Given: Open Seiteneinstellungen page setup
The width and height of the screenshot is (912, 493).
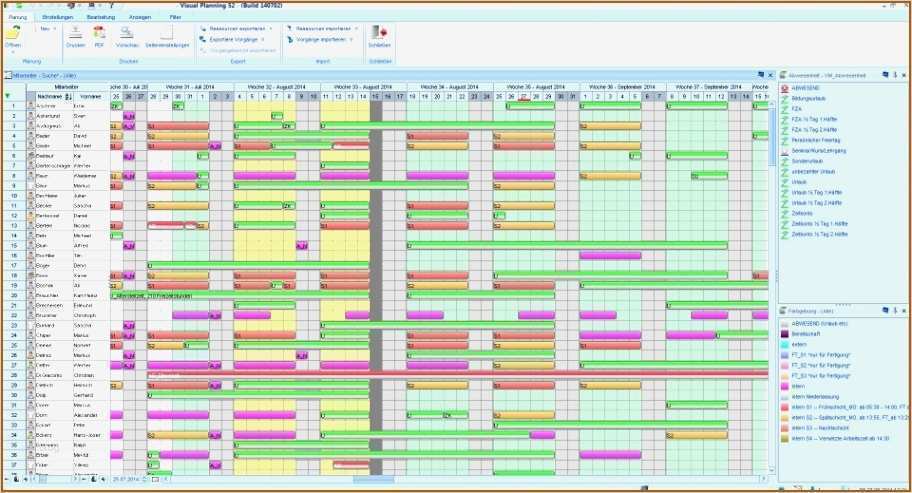Looking at the screenshot, I should (x=167, y=37).
